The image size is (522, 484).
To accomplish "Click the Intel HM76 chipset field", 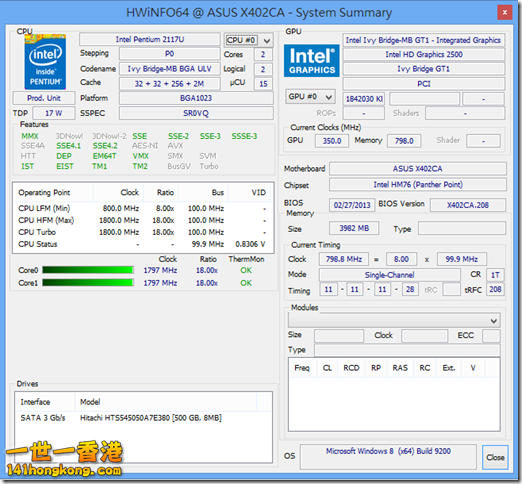I will (x=418, y=185).
